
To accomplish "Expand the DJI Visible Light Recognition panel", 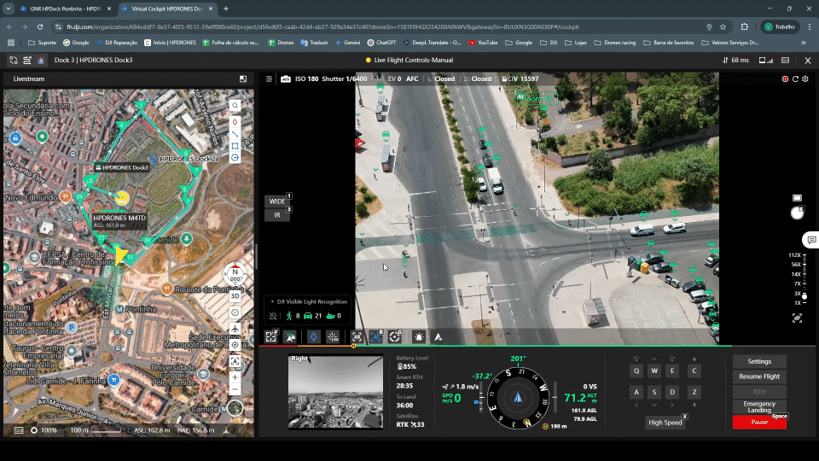I will pyautogui.click(x=272, y=301).
